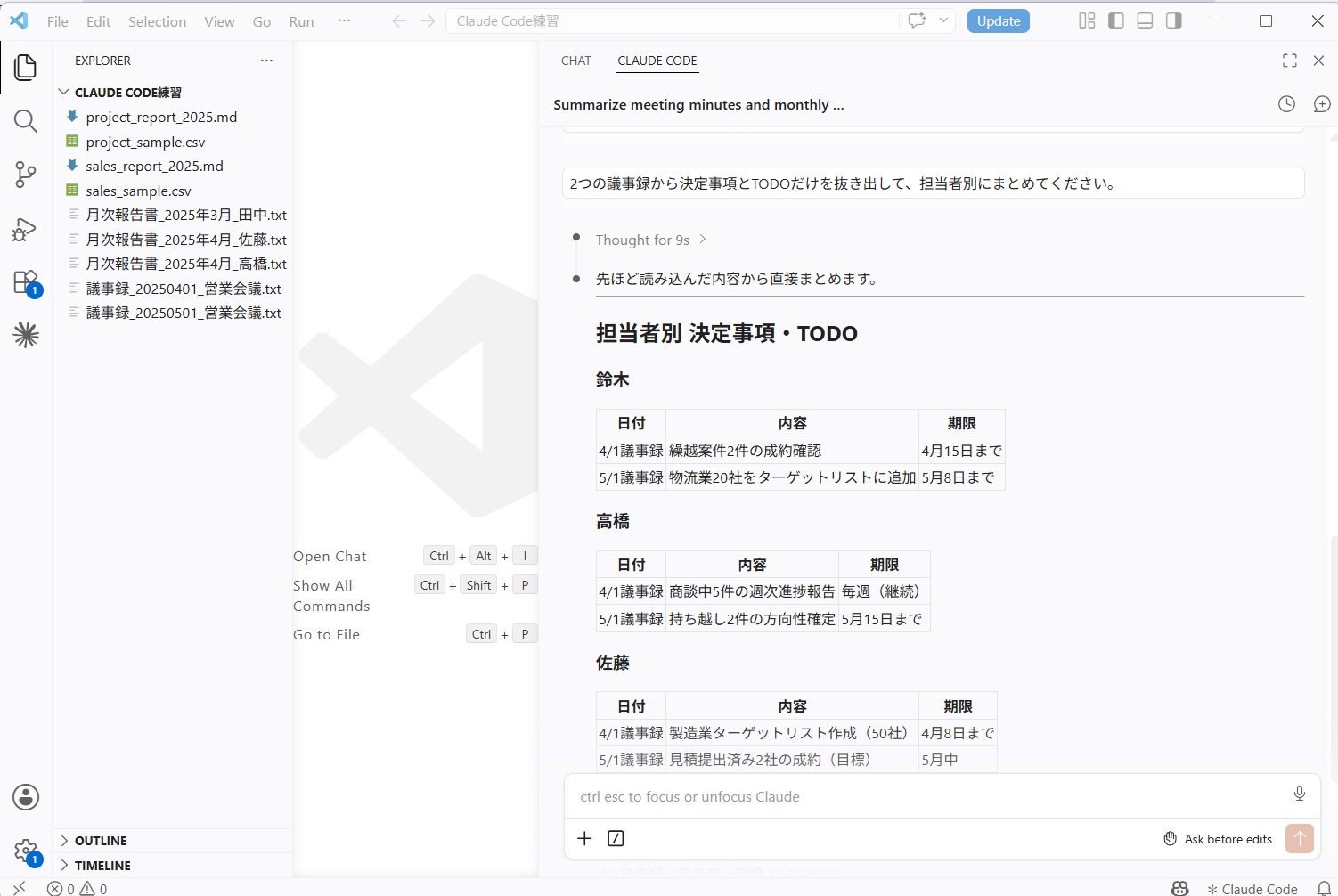Send message with the arrow button
1338x896 pixels.
click(x=1300, y=838)
